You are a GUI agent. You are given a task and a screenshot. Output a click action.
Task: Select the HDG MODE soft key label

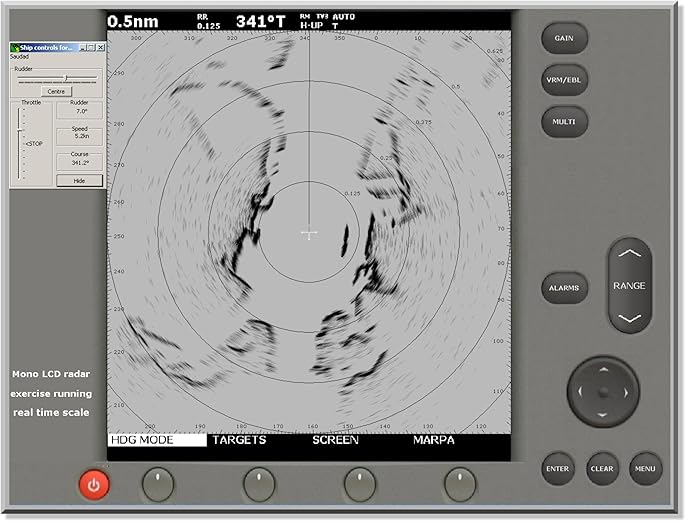157,440
